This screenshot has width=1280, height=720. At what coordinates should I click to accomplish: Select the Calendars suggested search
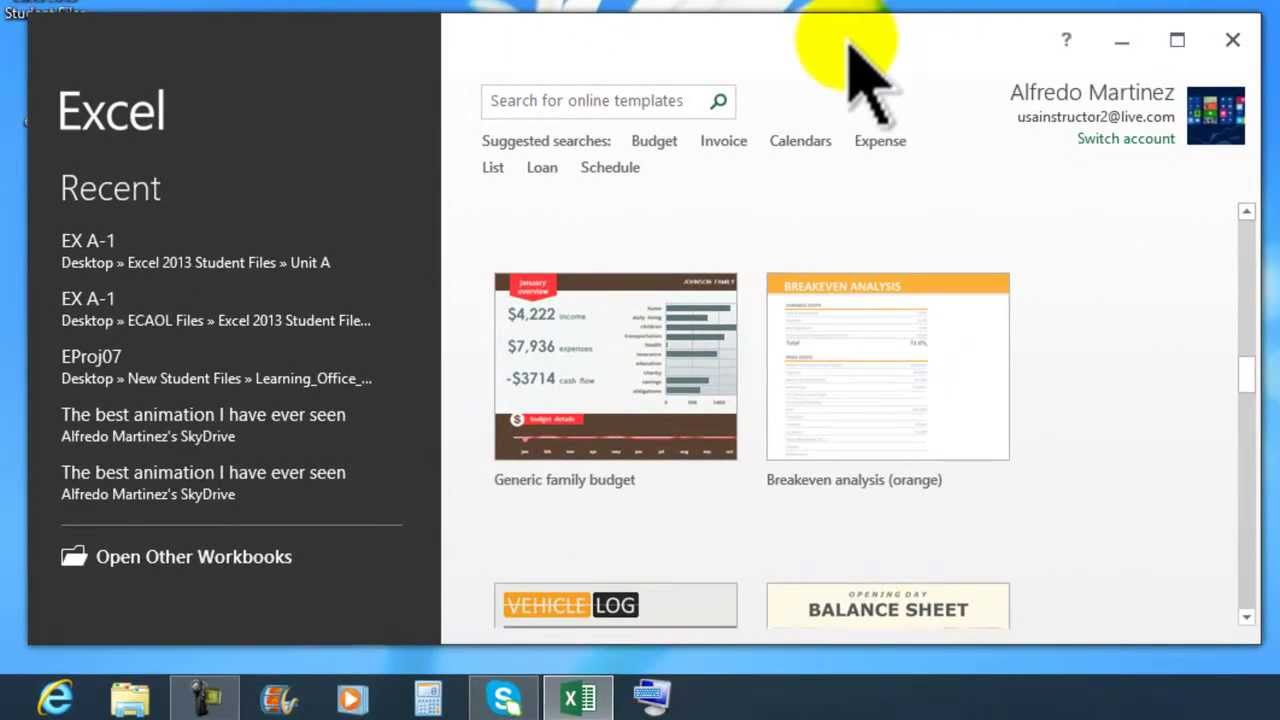800,141
